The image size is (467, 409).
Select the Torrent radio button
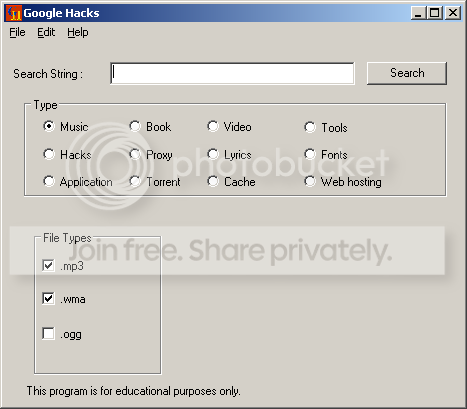[x=135, y=182]
